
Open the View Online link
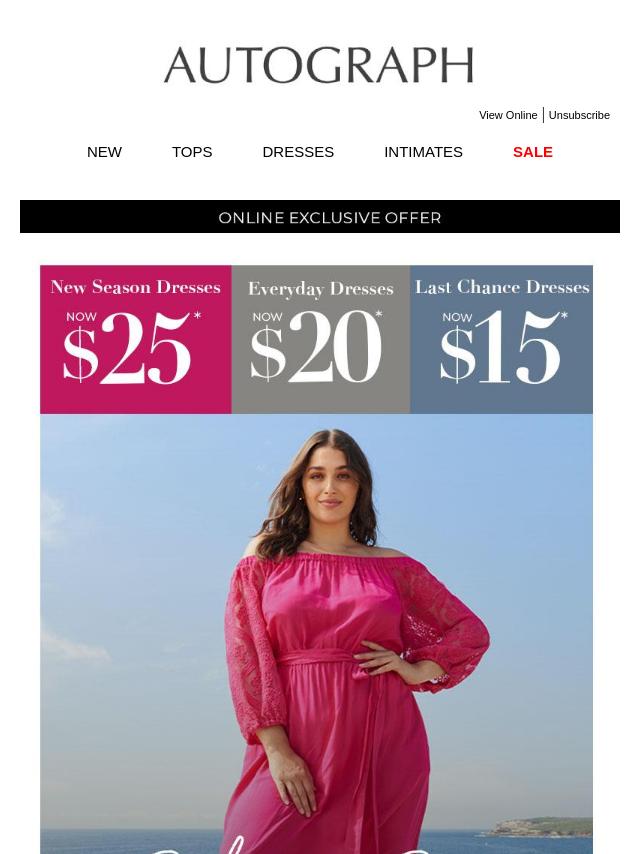[508, 115]
